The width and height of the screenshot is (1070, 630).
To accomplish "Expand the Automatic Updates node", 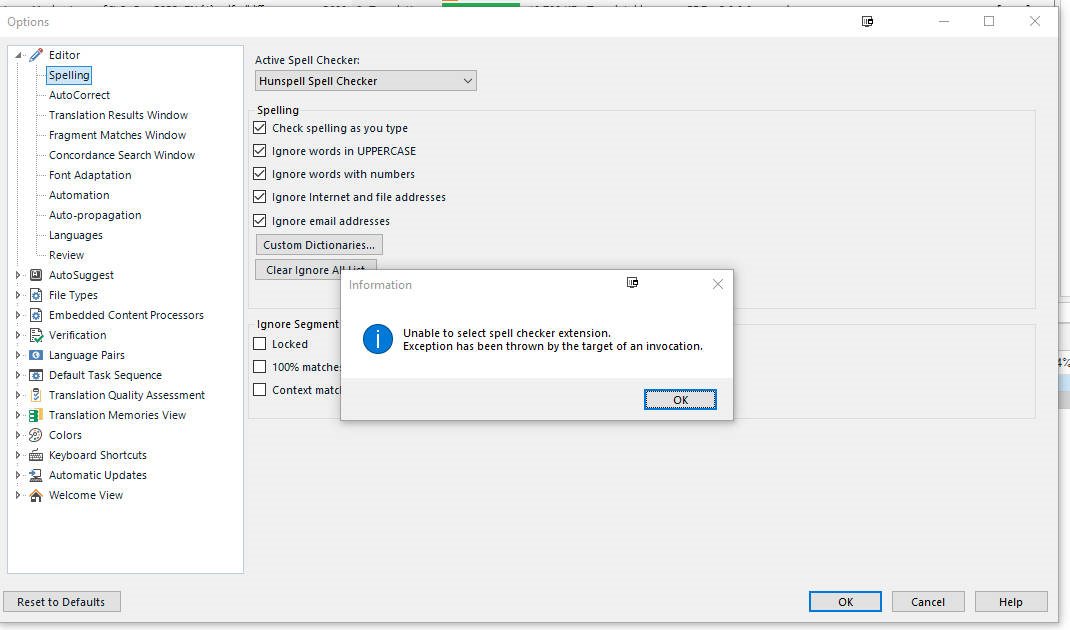I will (x=18, y=475).
